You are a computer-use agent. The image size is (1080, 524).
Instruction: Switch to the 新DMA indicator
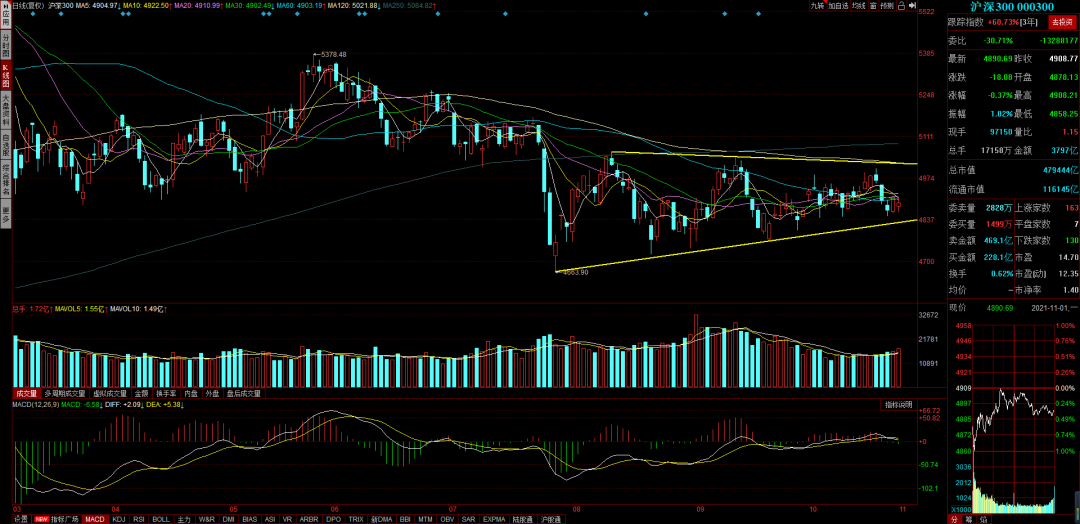[382, 519]
